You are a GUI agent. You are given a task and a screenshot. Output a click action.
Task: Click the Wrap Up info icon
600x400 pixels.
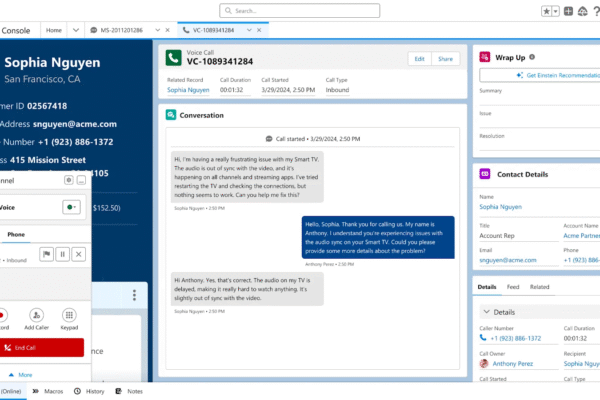pyautogui.click(x=532, y=57)
